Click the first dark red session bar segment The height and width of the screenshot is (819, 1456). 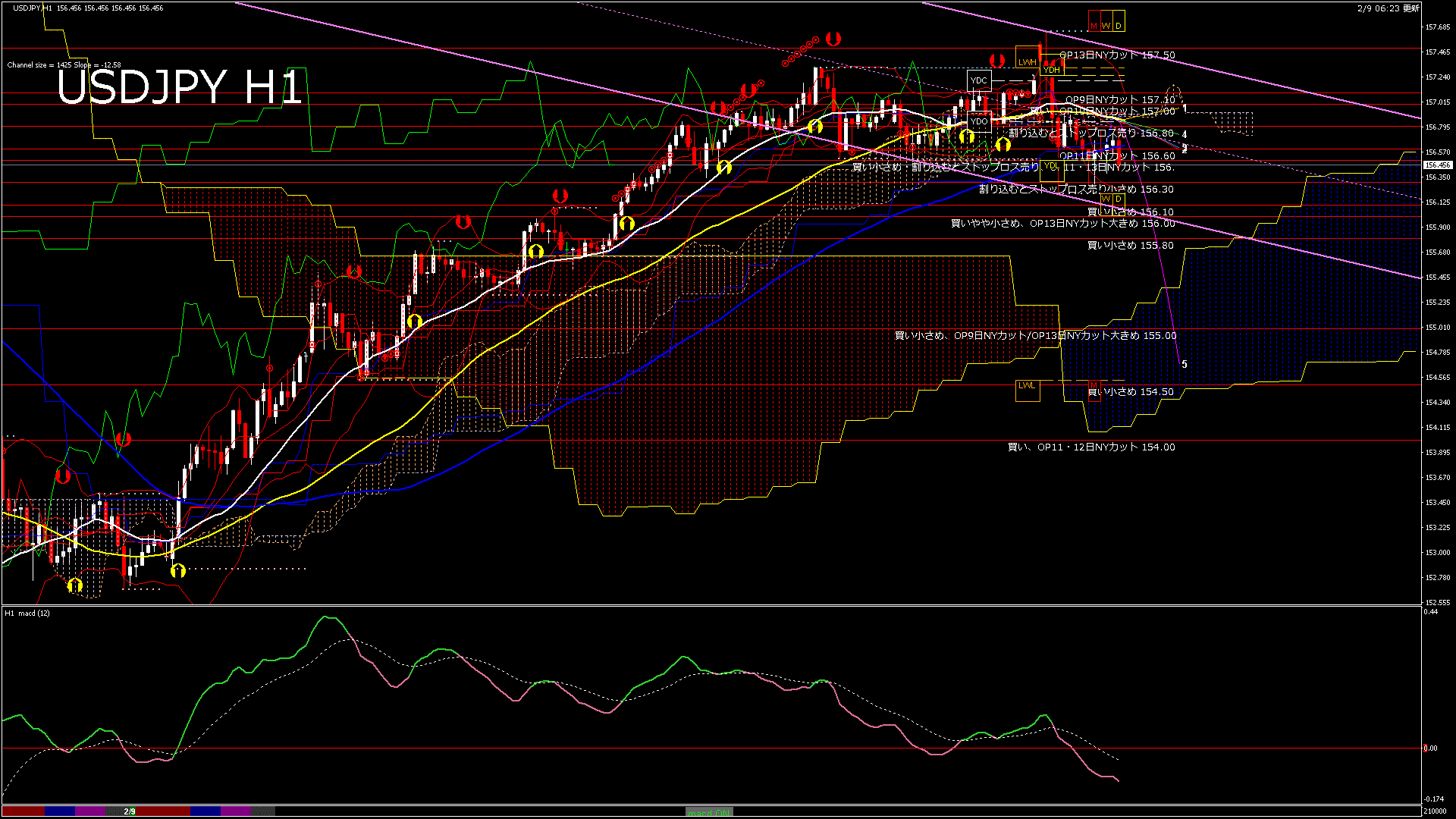23,811
